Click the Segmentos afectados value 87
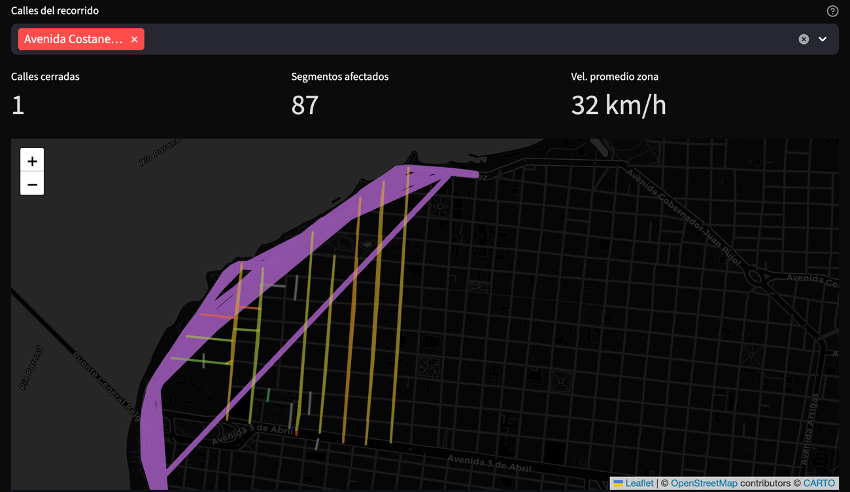Viewport: 850px width, 492px height. tap(305, 104)
